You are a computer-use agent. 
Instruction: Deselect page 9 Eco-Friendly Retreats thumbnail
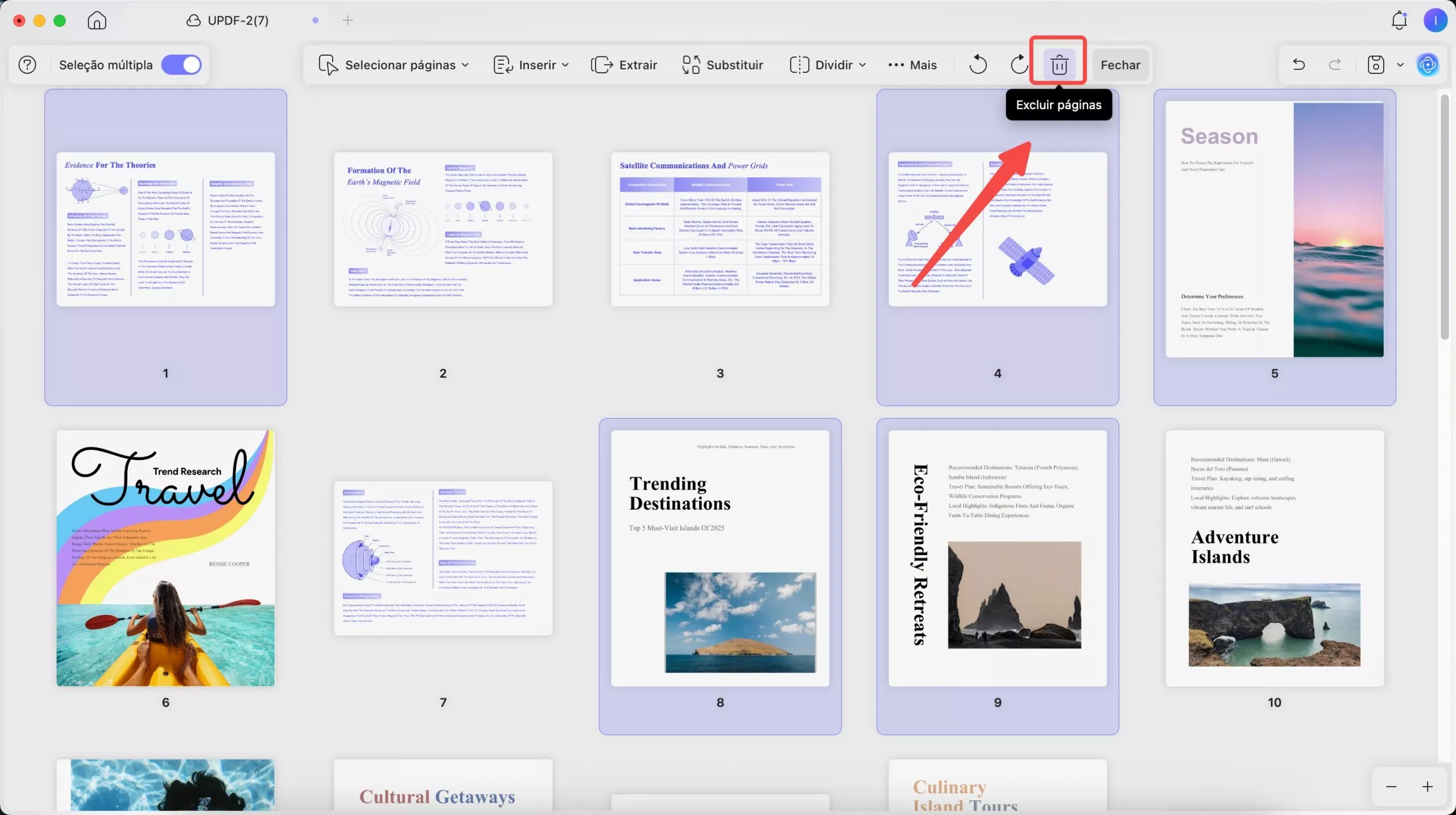coord(998,558)
